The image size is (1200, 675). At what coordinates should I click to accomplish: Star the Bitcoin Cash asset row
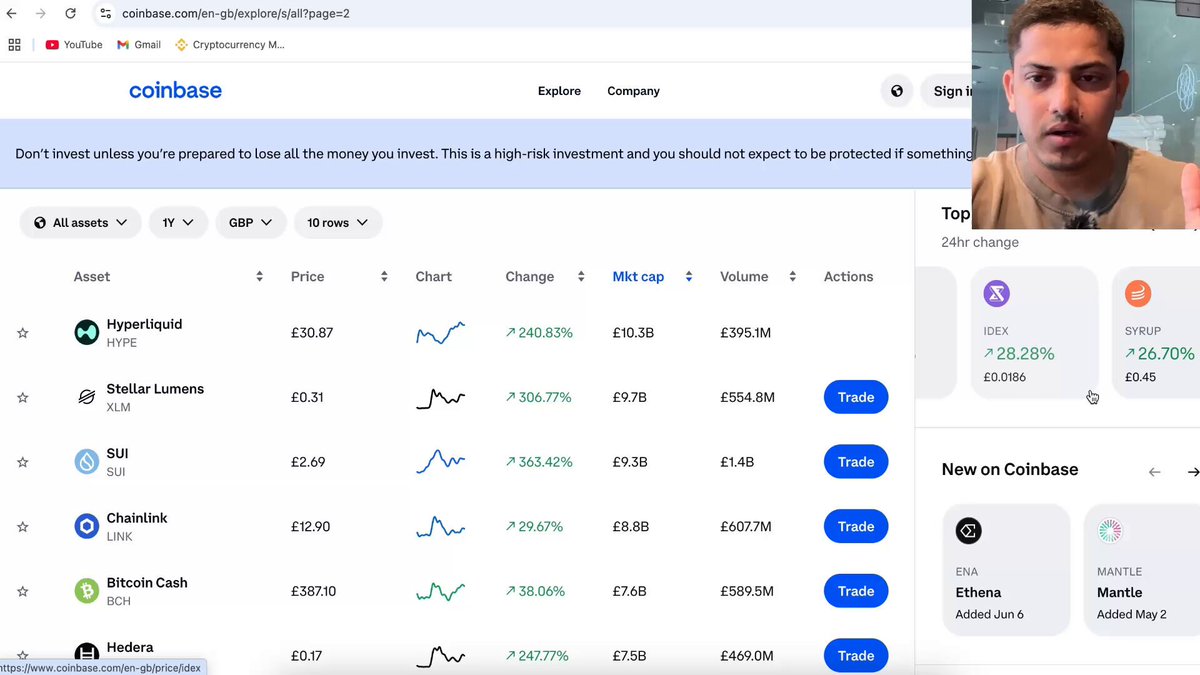[23, 592]
